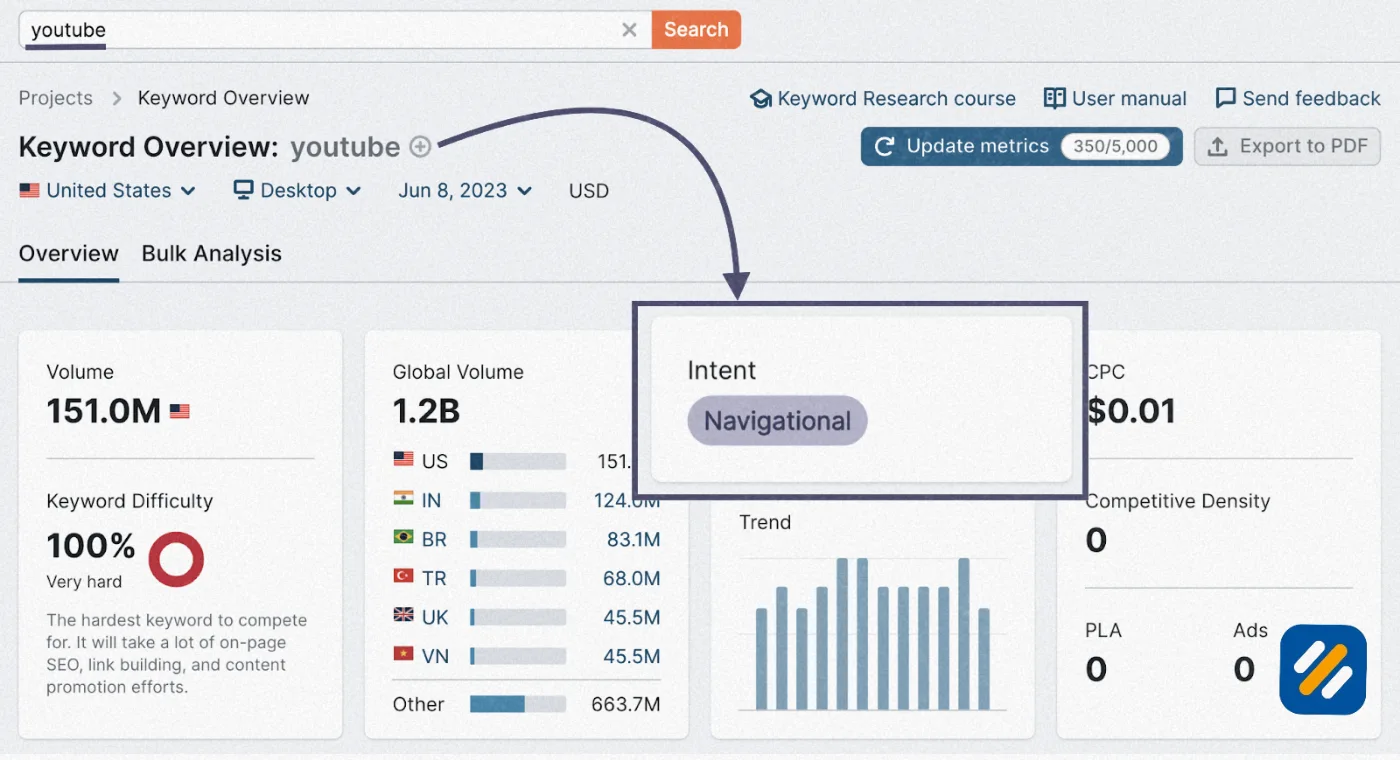Open the blue chat widget icon
Screen dimensions: 1400x760
click(1323, 669)
